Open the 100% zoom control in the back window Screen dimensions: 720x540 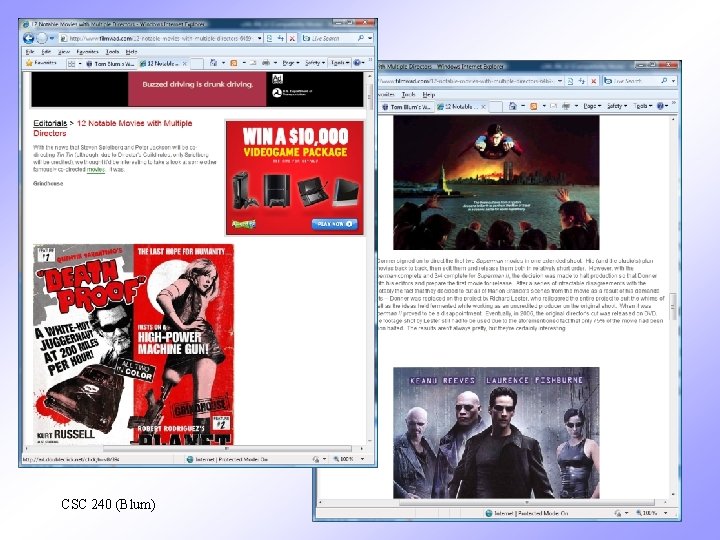tap(651, 513)
